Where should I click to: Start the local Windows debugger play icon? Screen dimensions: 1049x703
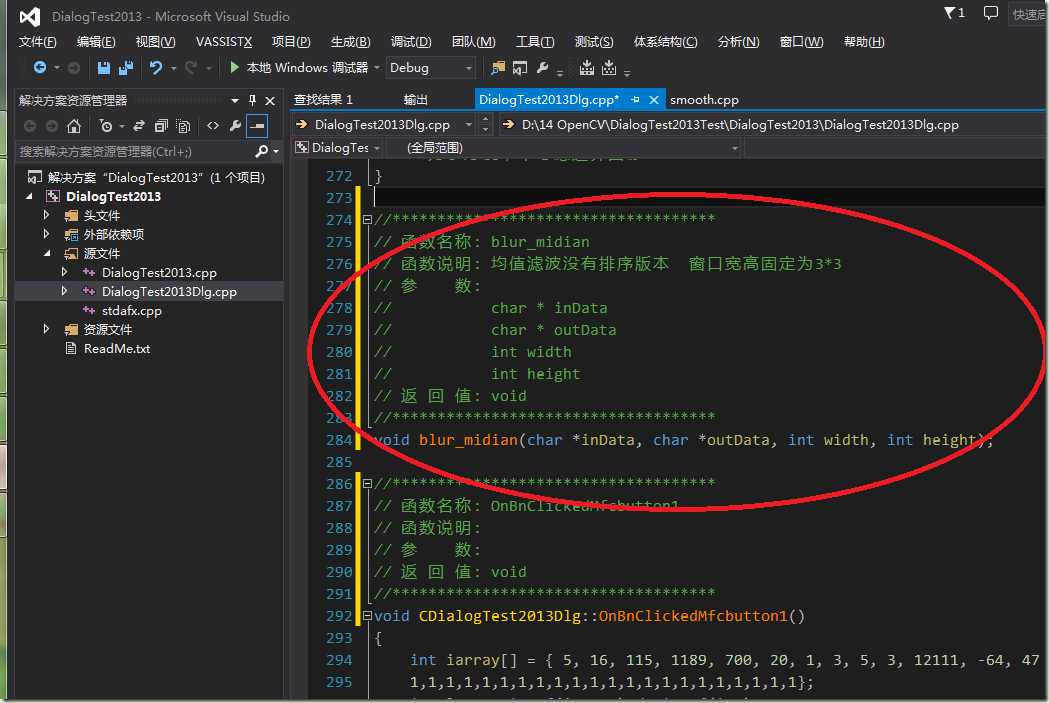[x=234, y=68]
